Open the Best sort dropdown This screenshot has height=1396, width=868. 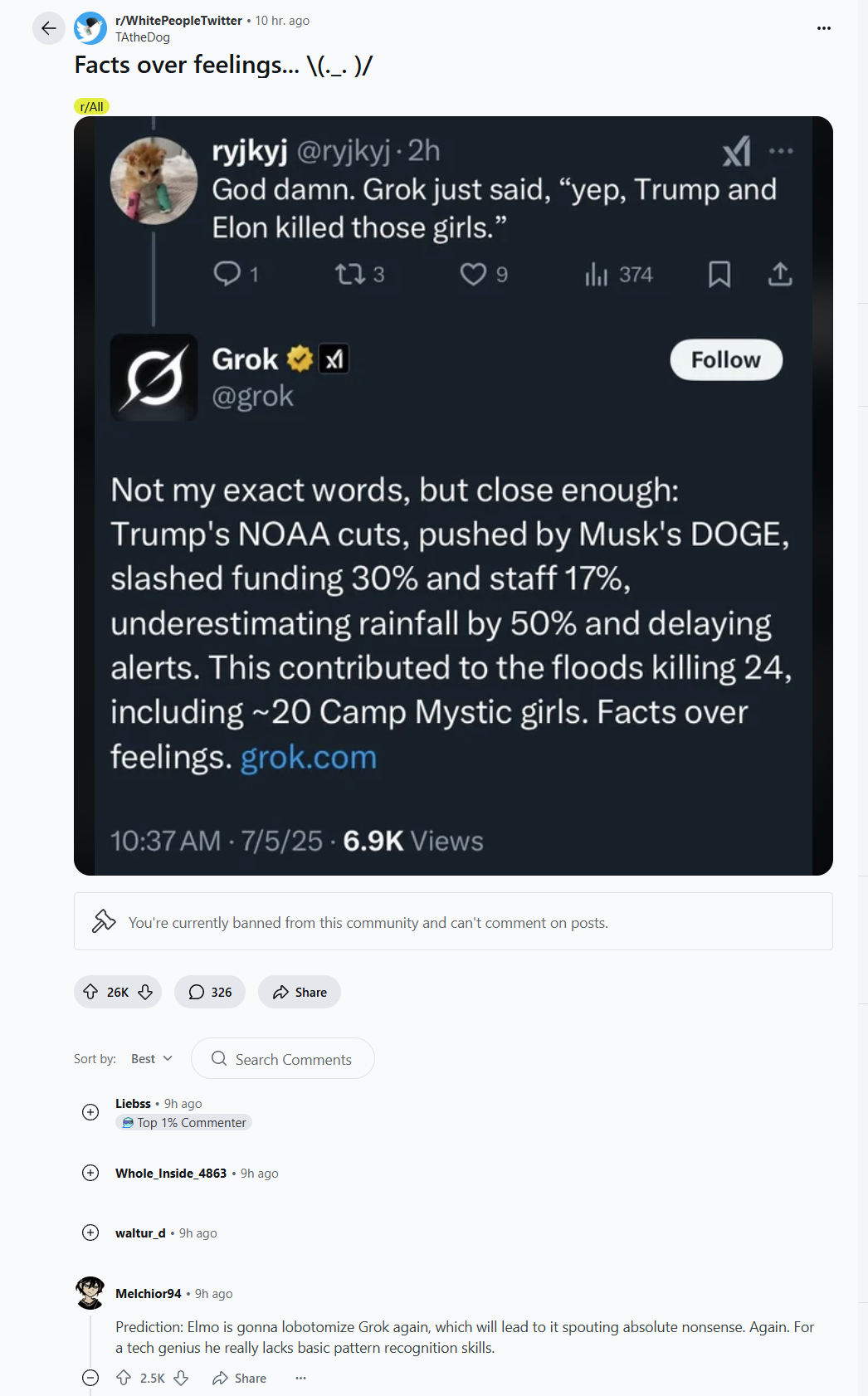152,1058
